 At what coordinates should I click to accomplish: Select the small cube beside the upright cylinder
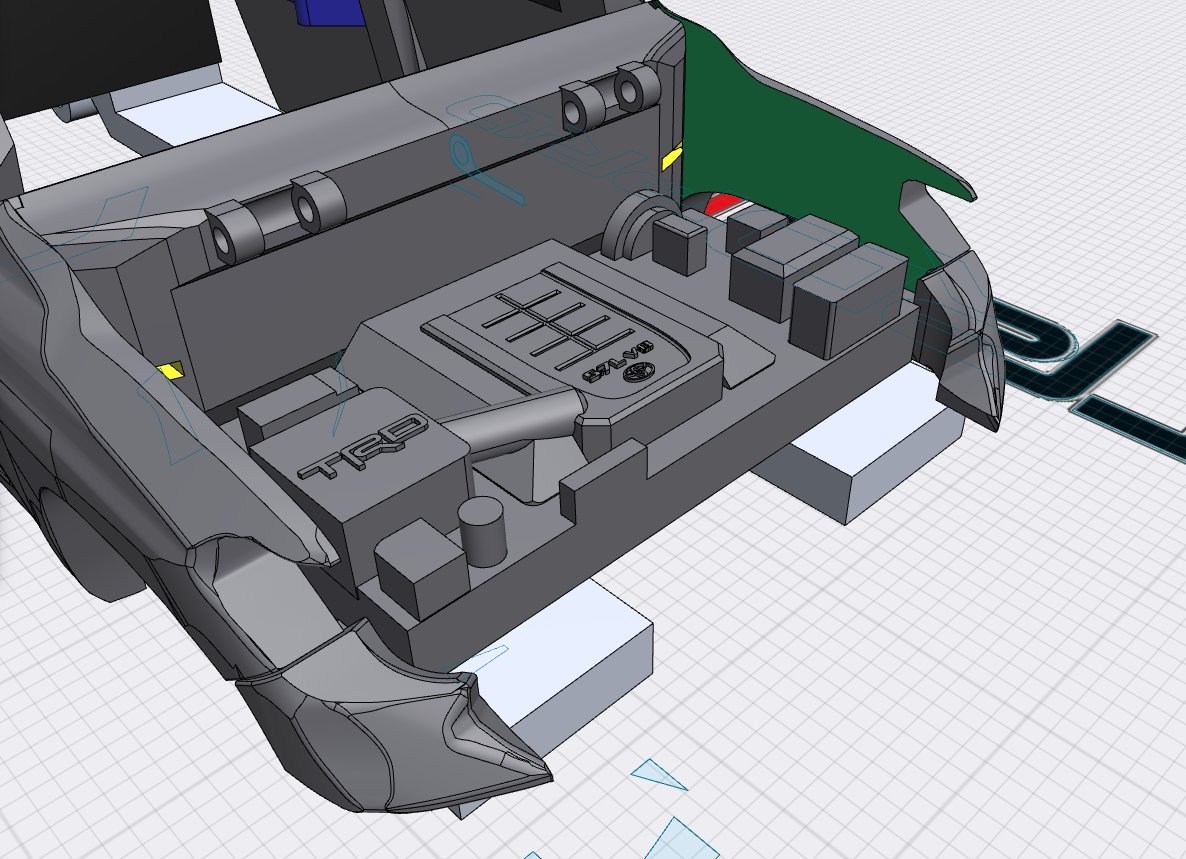(x=421, y=567)
